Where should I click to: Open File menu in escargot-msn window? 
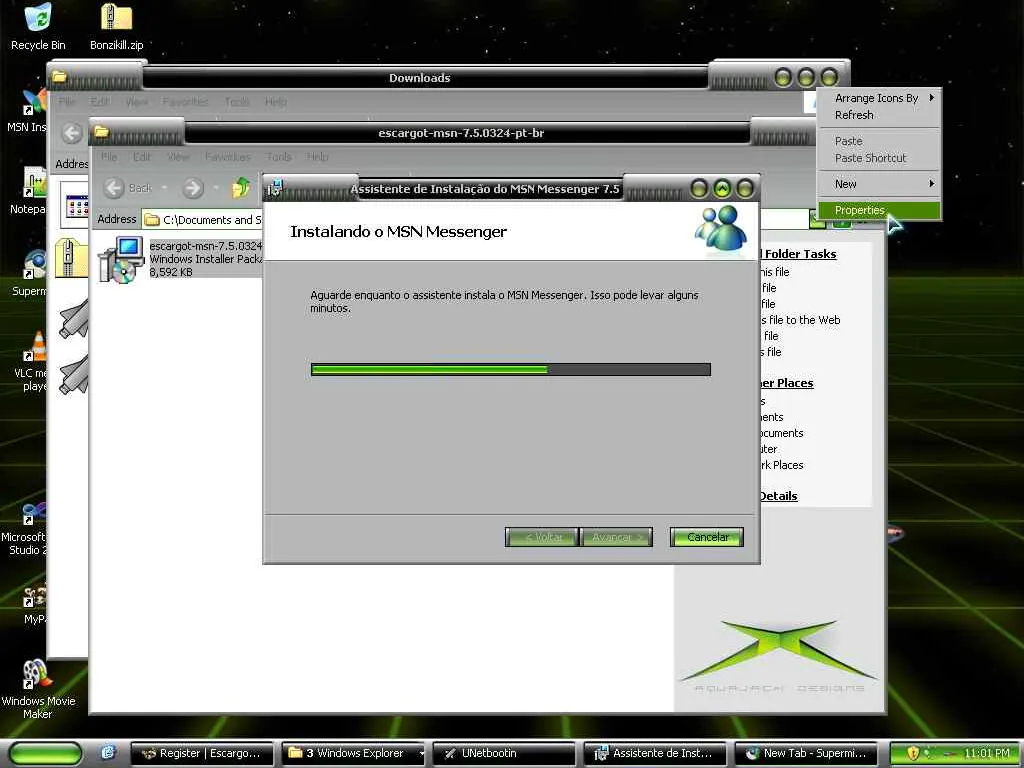tap(109, 157)
